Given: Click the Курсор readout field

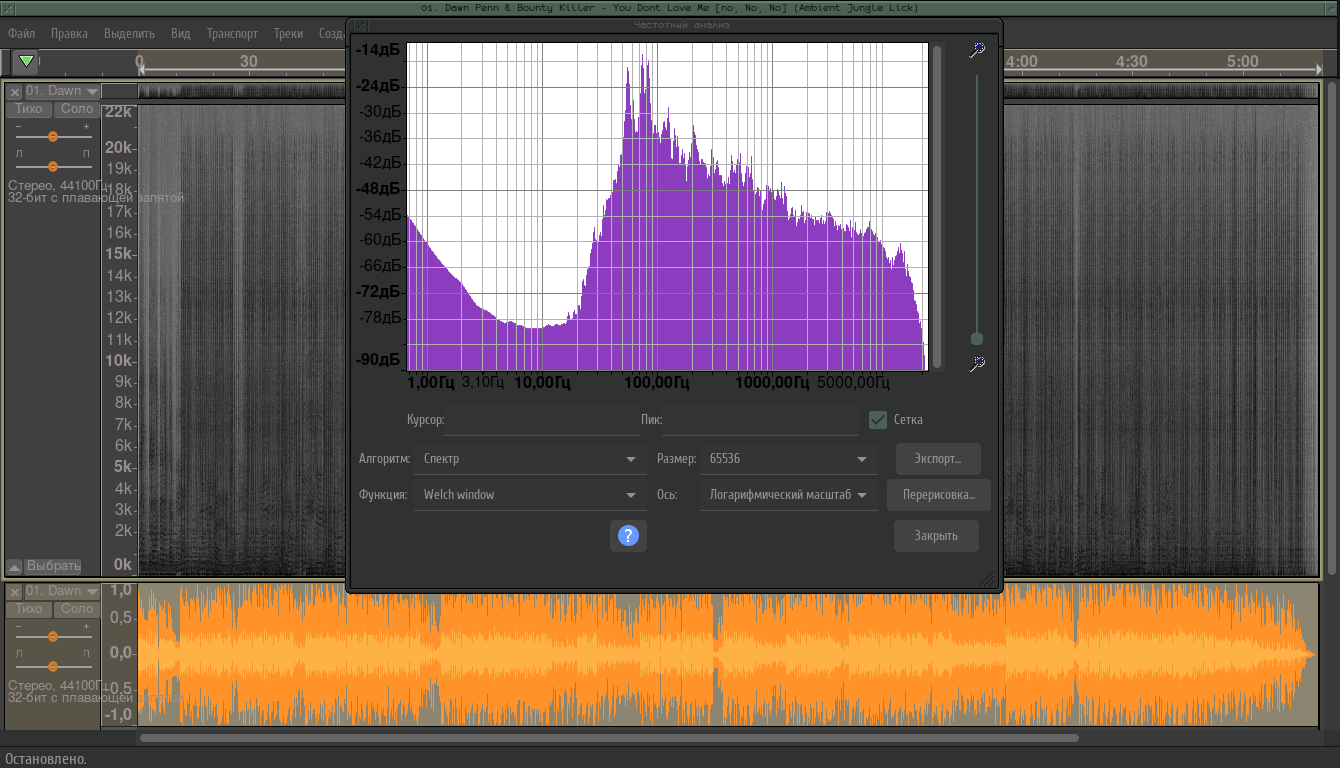Looking at the screenshot, I should (x=541, y=421).
